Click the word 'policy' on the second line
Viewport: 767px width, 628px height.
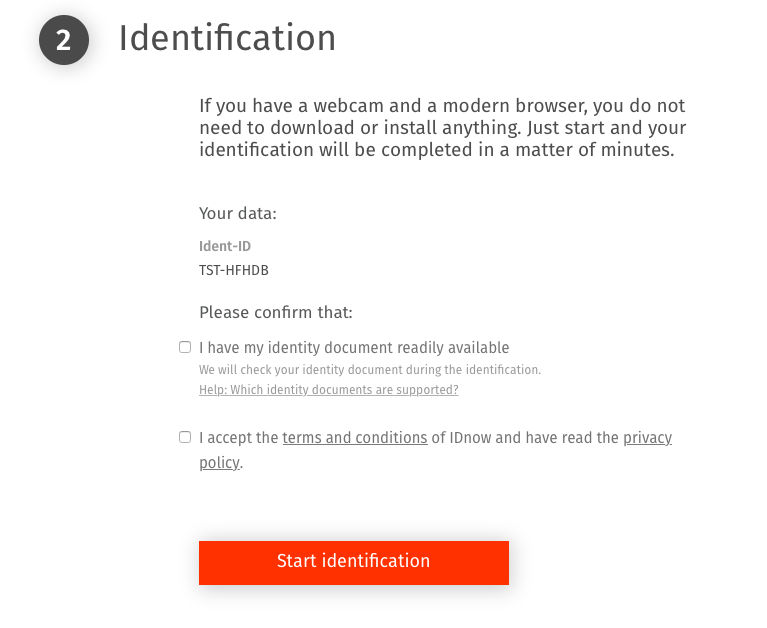click(x=219, y=463)
